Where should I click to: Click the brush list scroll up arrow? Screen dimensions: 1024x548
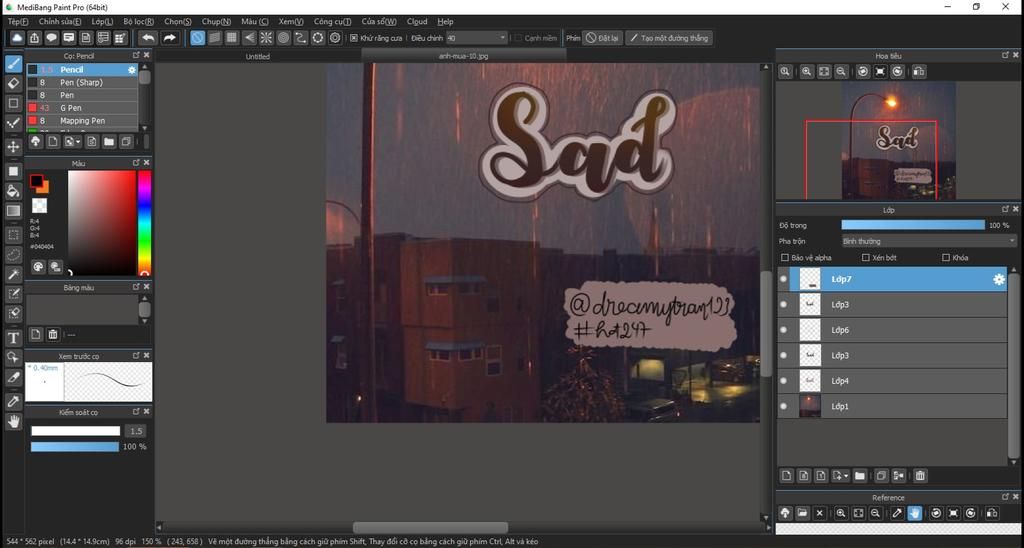(x=144, y=66)
